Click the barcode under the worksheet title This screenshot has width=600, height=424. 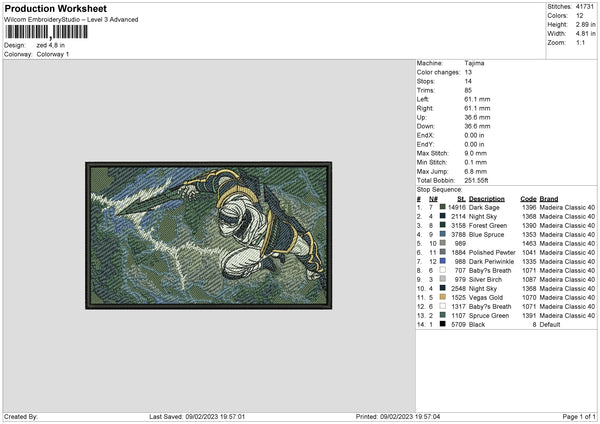click(x=45, y=32)
